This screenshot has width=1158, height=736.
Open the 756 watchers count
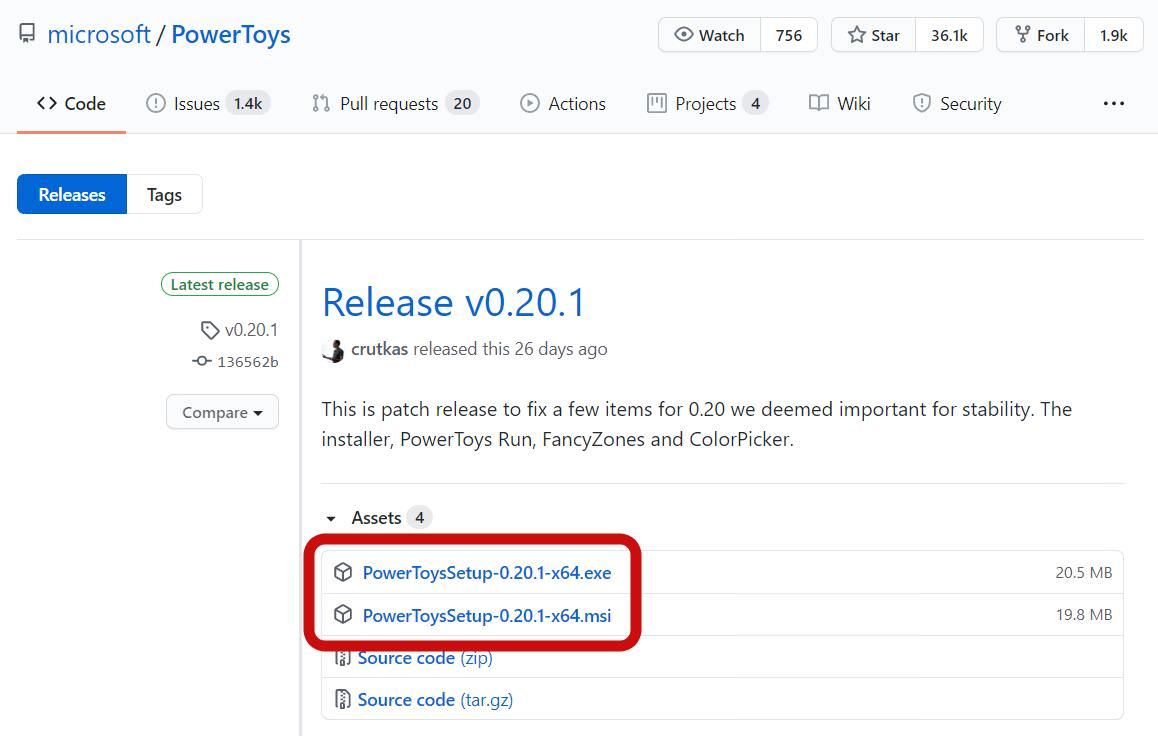[x=789, y=35]
